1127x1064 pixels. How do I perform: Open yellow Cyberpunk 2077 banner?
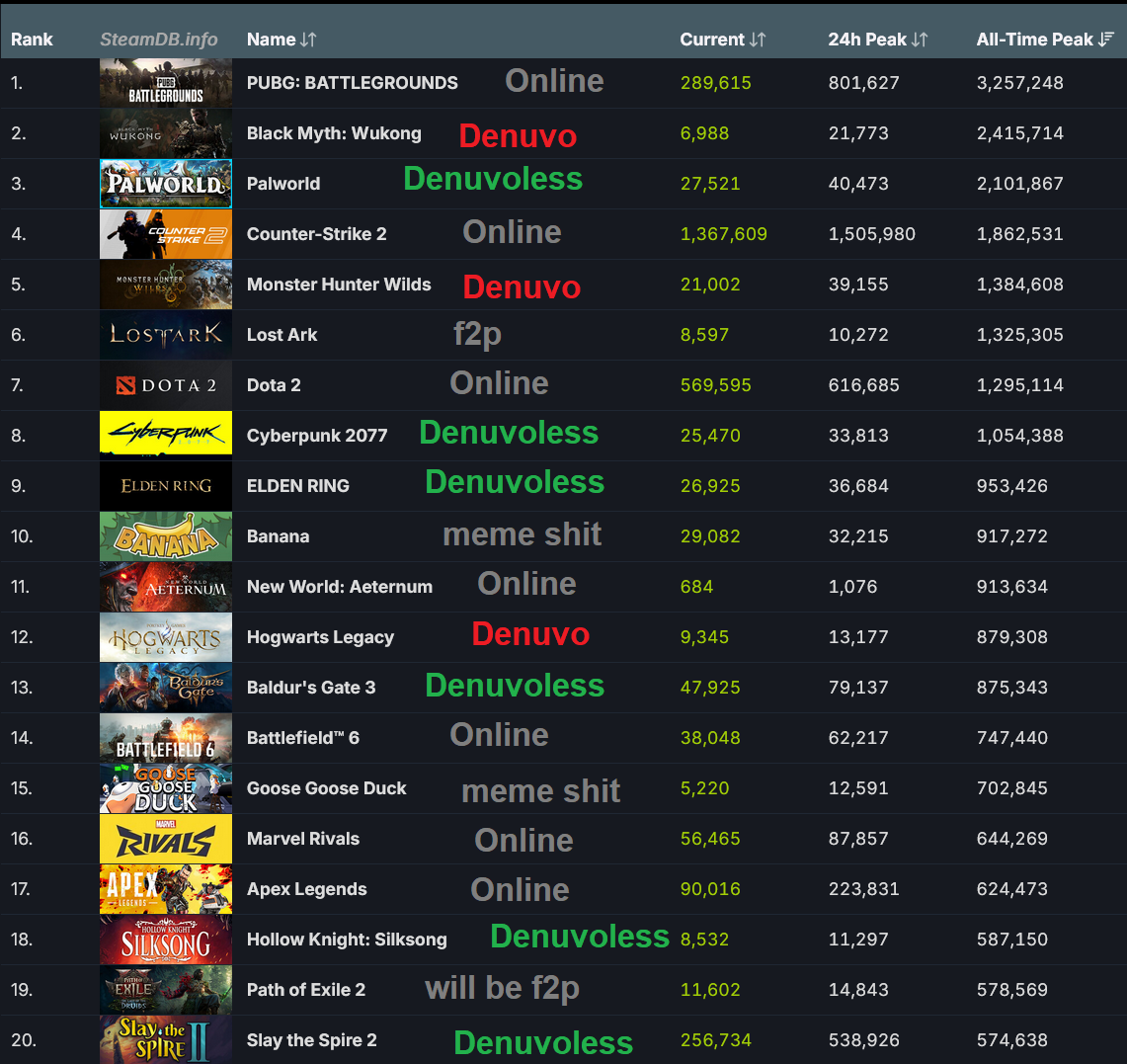tap(166, 436)
